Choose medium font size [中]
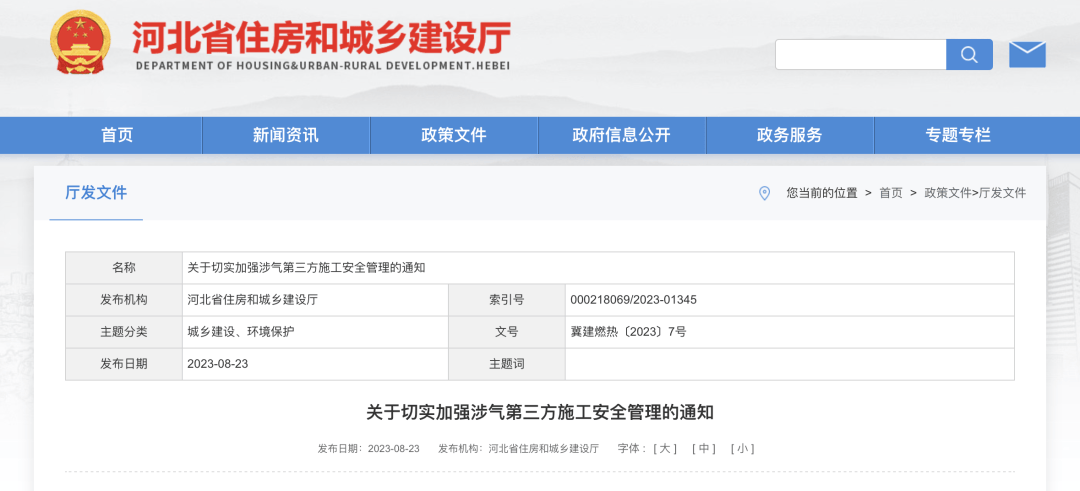This screenshot has width=1080, height=491. click(x=704, y=448)
